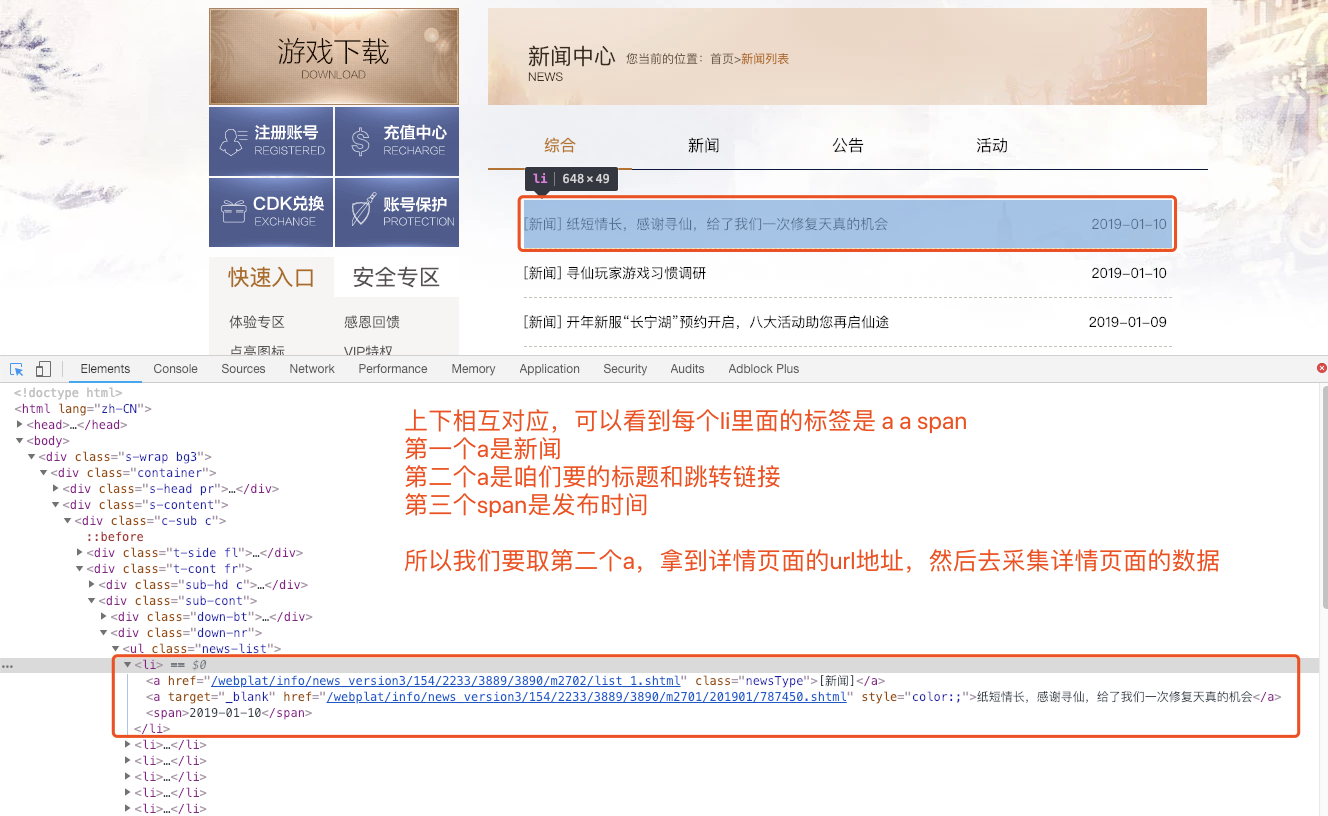Open news 开年新服“长宁湖”预约开启

[728, 322]
